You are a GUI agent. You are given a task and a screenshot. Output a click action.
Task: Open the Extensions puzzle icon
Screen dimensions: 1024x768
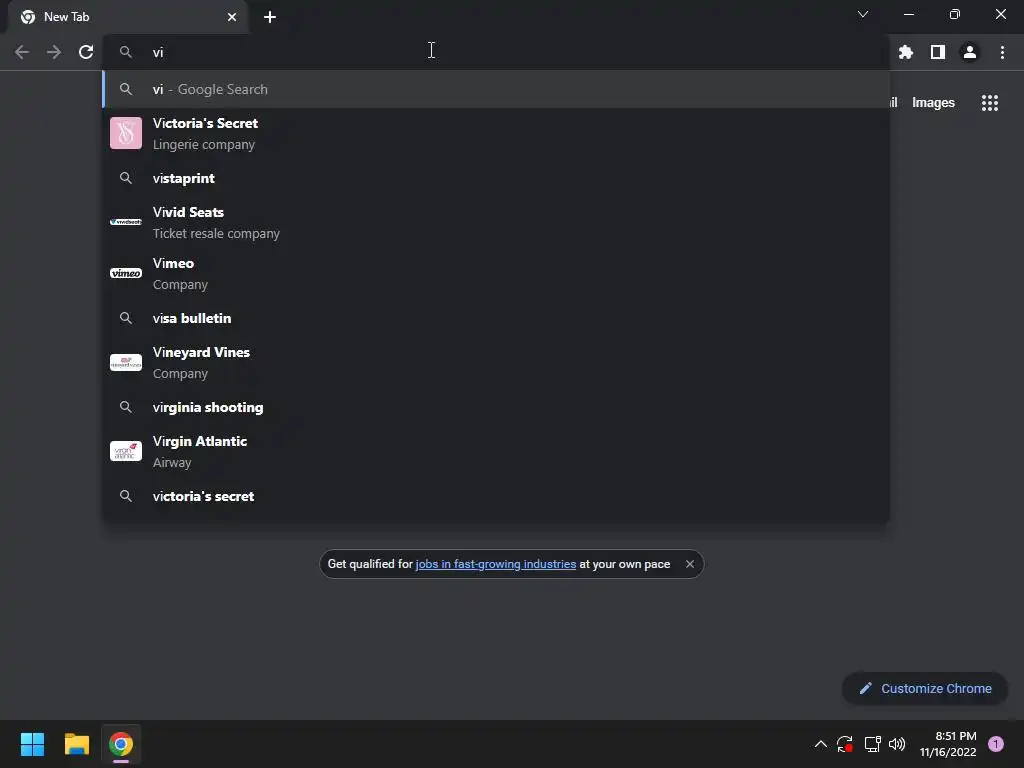click(x=906, y=52)
